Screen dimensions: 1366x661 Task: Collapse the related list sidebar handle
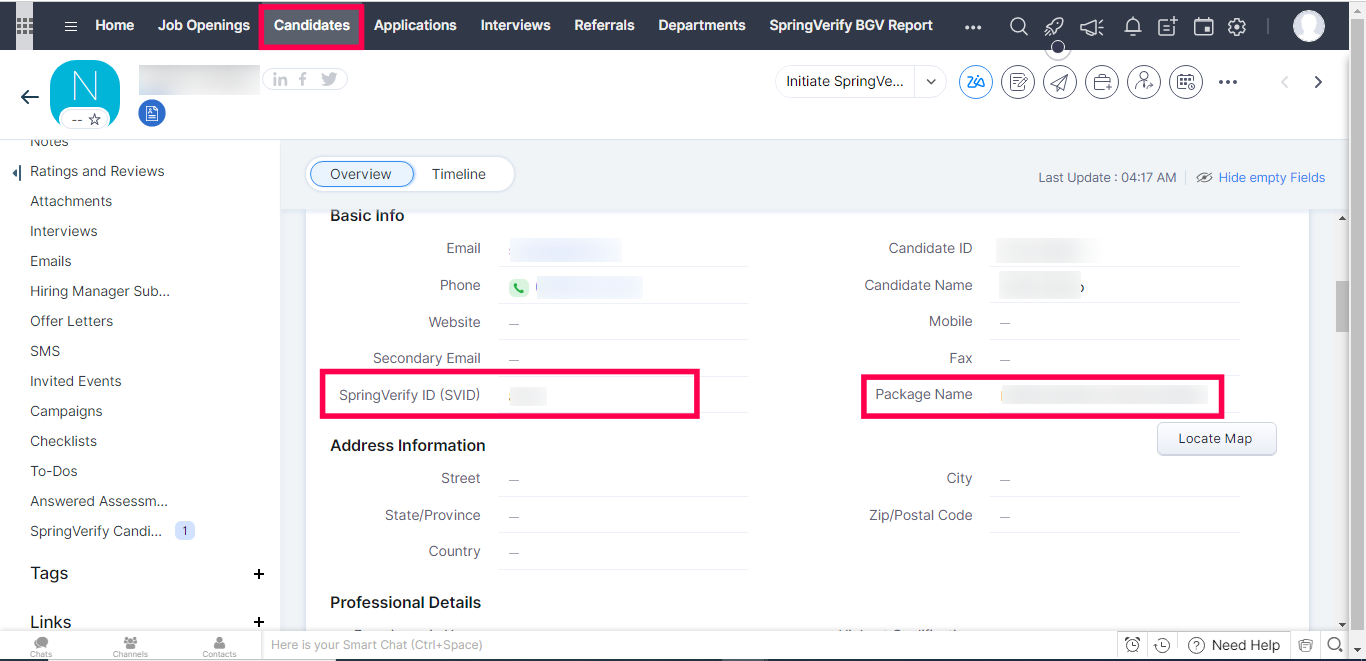(x=16, y=173)
